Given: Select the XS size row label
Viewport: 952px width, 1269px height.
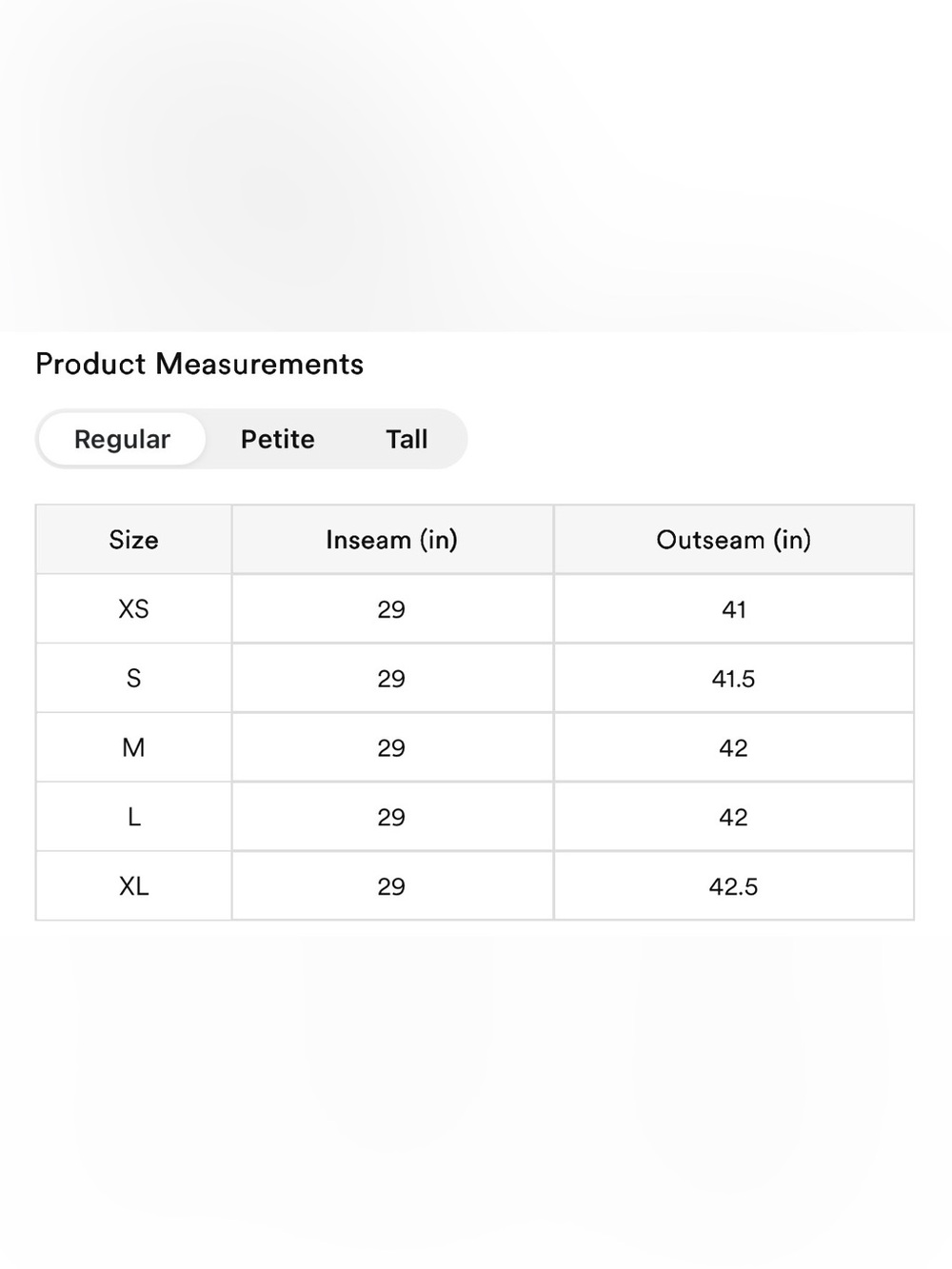Looking at the screenshot, I should point(133,609).
